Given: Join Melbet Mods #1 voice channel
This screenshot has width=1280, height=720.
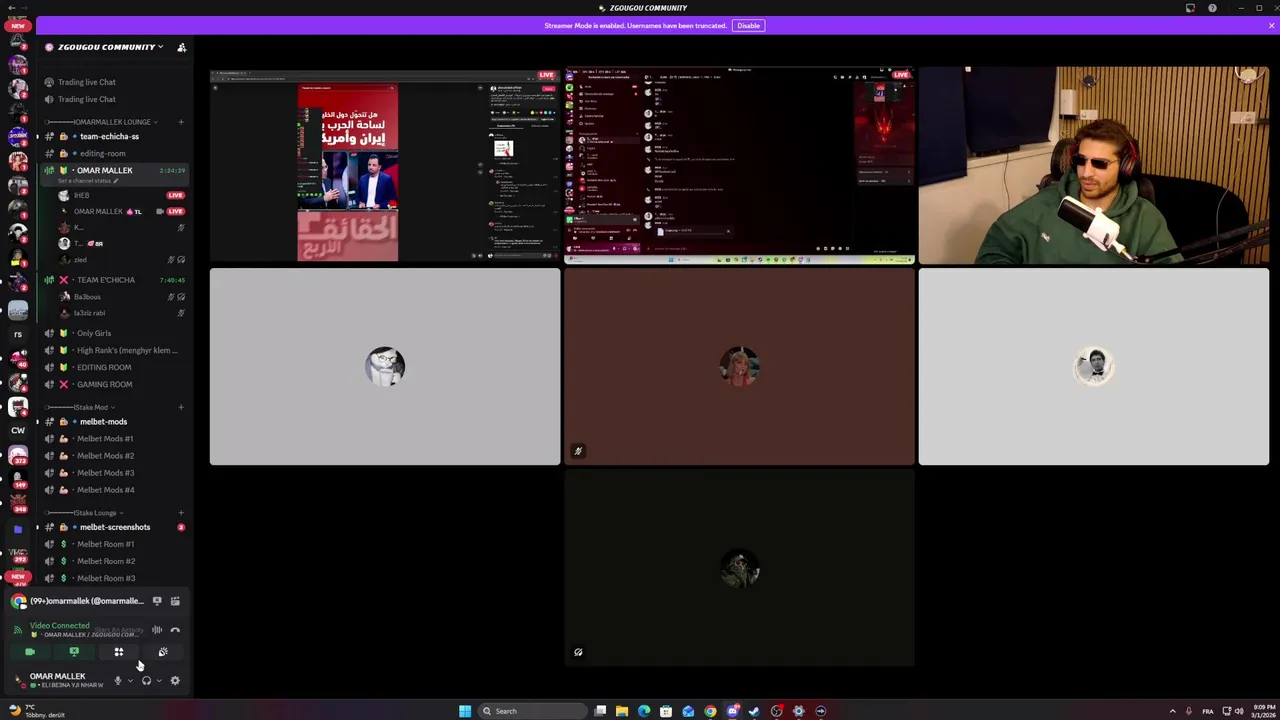Looking at the screenshot, I should (114, 439).
